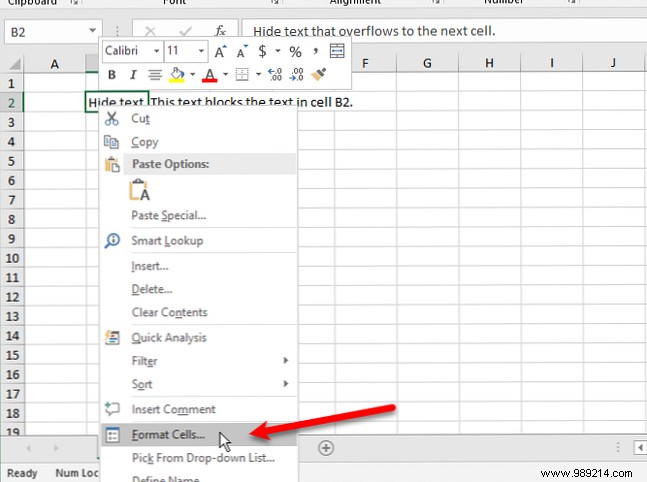Select column G header
This screenshot has height=482, width=647.
click(427, 63)
